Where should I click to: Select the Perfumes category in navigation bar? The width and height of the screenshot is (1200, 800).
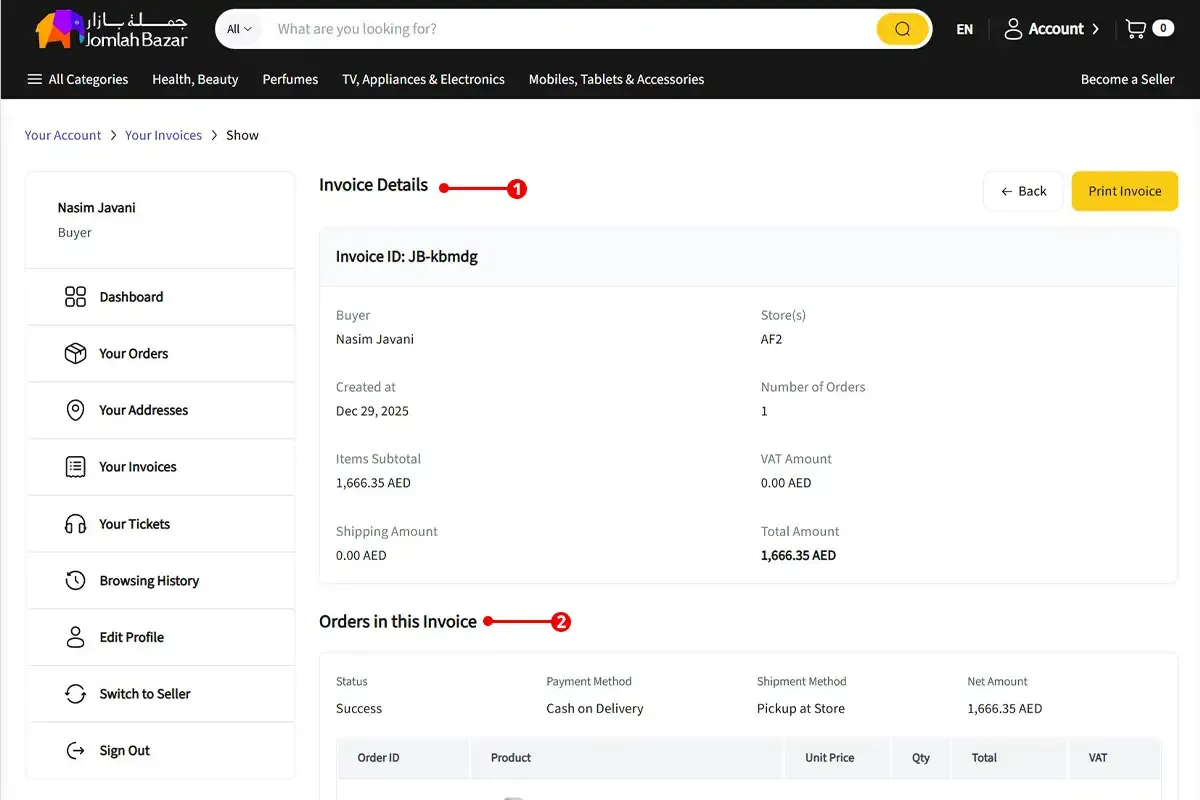290,79
